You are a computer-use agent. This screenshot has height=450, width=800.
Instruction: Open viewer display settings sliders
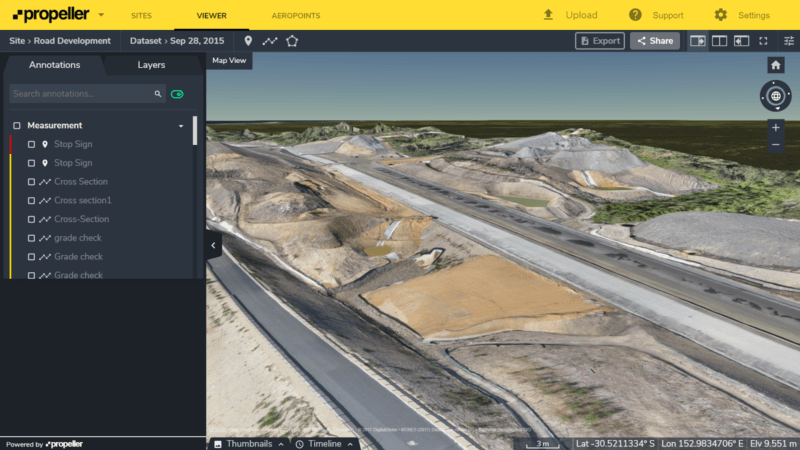click(789, 41)
